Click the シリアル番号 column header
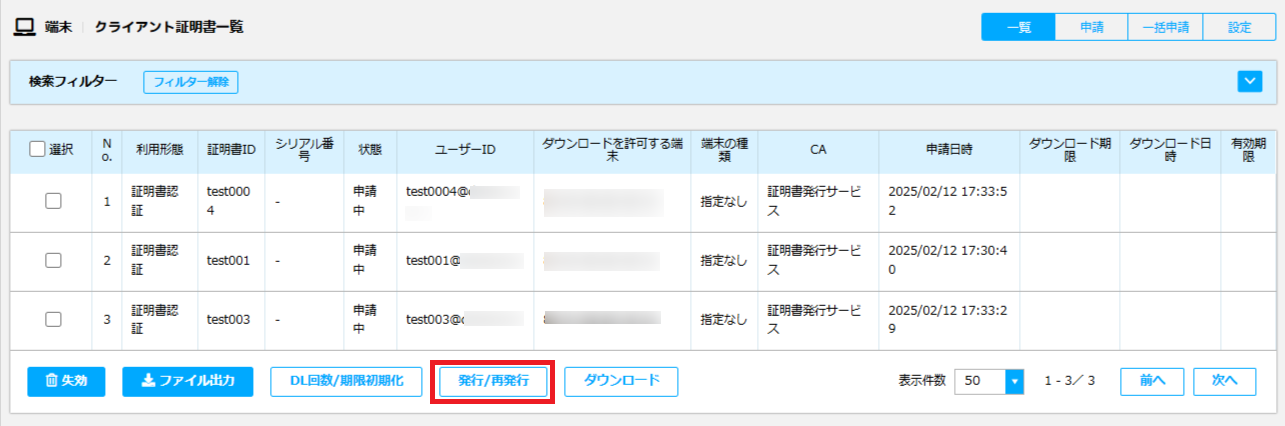Image resolution: width=1285 pixels, height=426 pixels. pyautogui.click(x=305, y=149)
